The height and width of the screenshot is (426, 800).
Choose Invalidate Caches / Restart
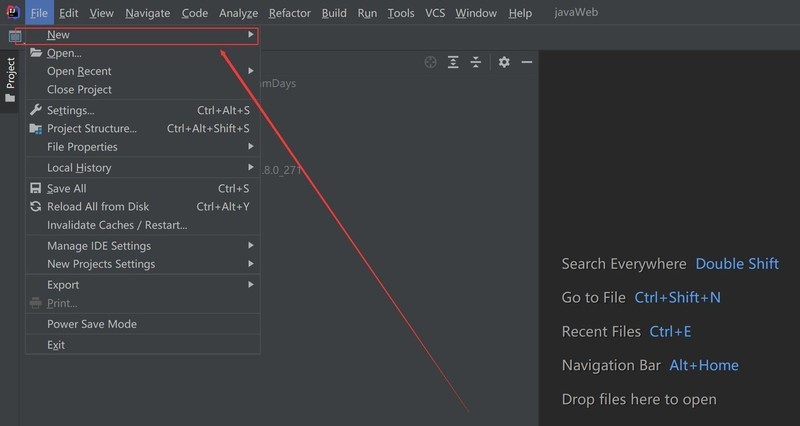(x=116, y=226)
